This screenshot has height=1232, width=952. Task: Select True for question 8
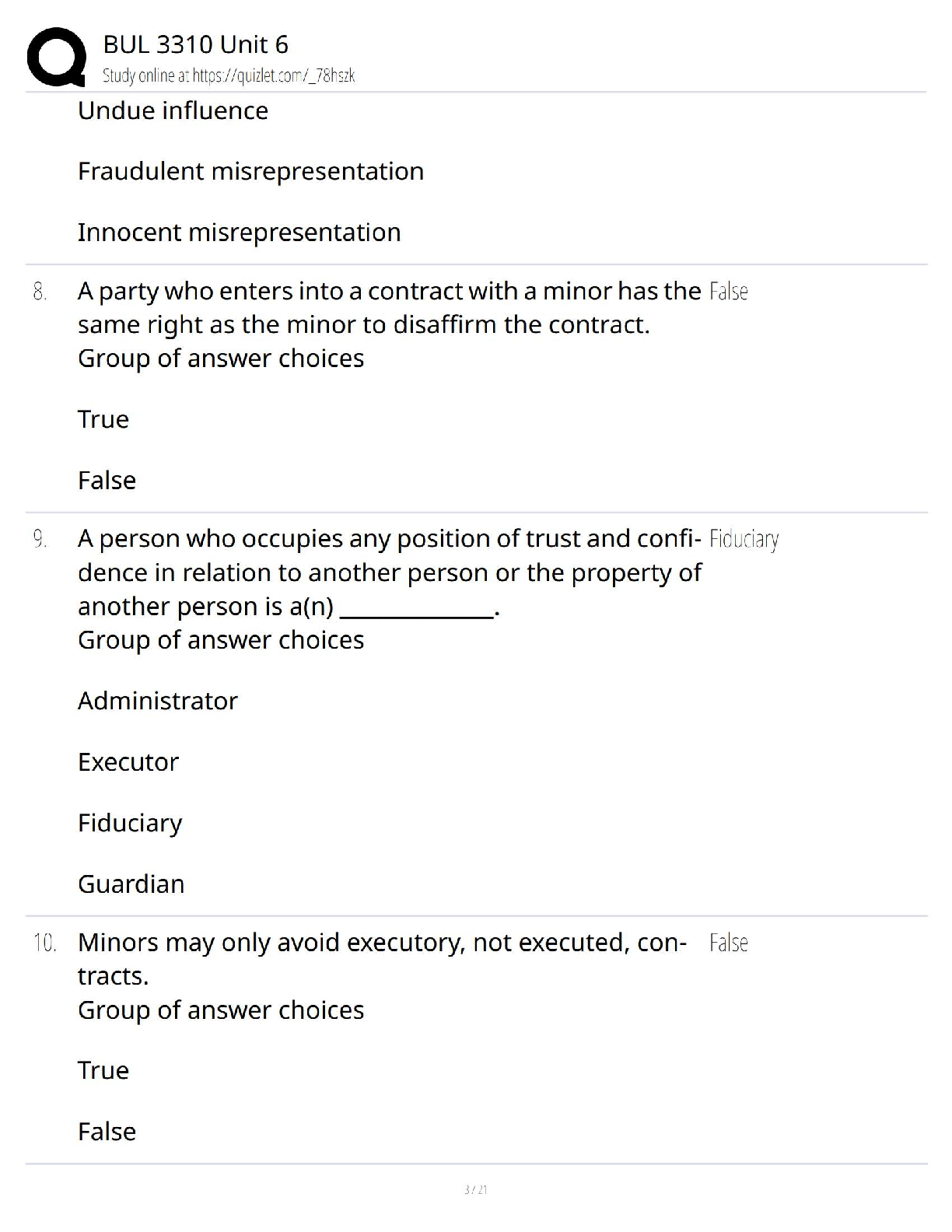[103, 419]
